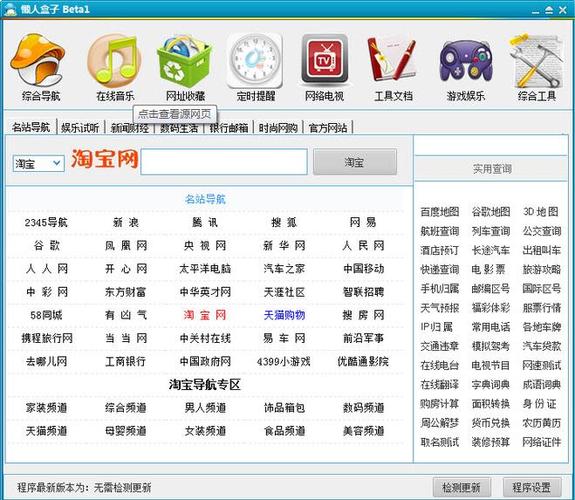Screen dimensions: 575x500
Task: Switch to the 银行邮箱 tab
Action: [x=228, y=128]
